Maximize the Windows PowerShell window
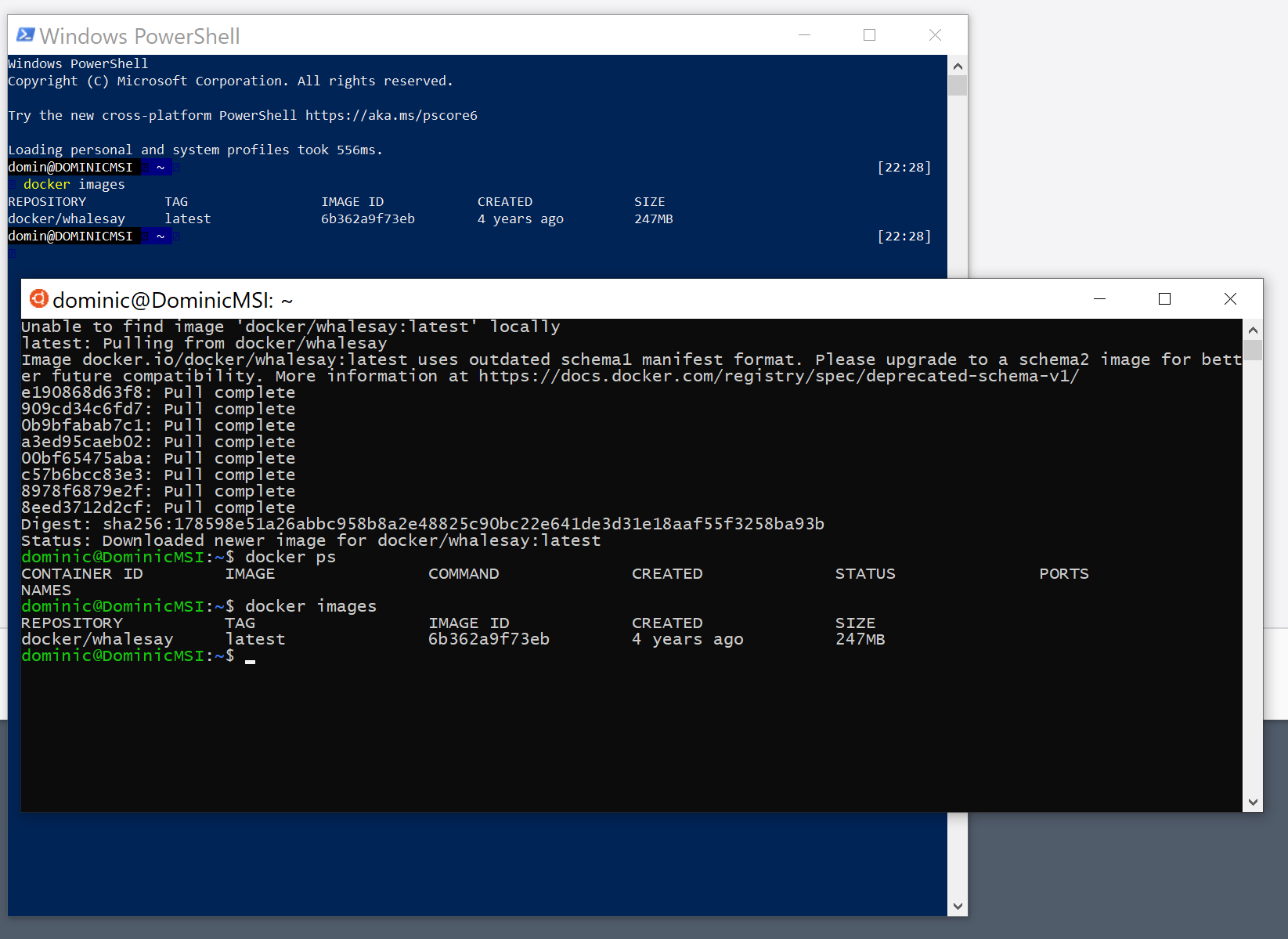The width and height of the screenshot is (1288, 939). coord(869,35)
